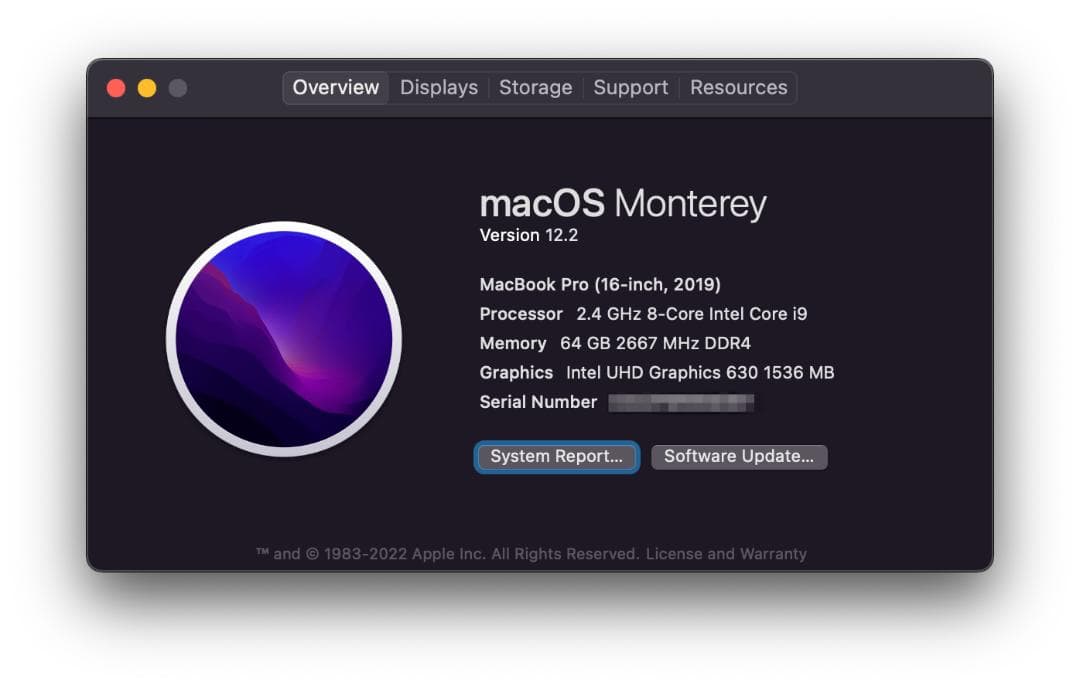The height and width of the screenshot is (686, 1080).
Task: Check for updates via Software Update
Action: tap(739, 457)
